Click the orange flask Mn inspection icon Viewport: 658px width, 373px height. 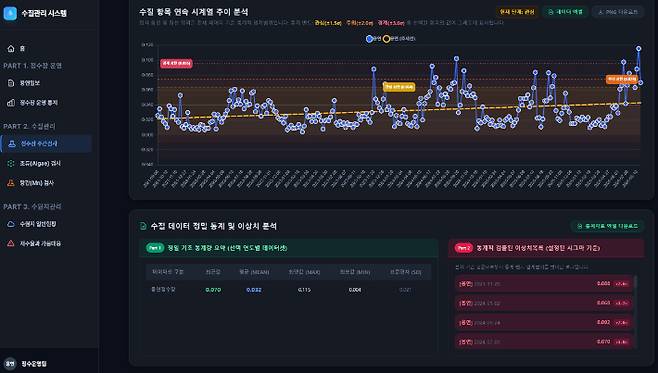(x=11, y=183)
